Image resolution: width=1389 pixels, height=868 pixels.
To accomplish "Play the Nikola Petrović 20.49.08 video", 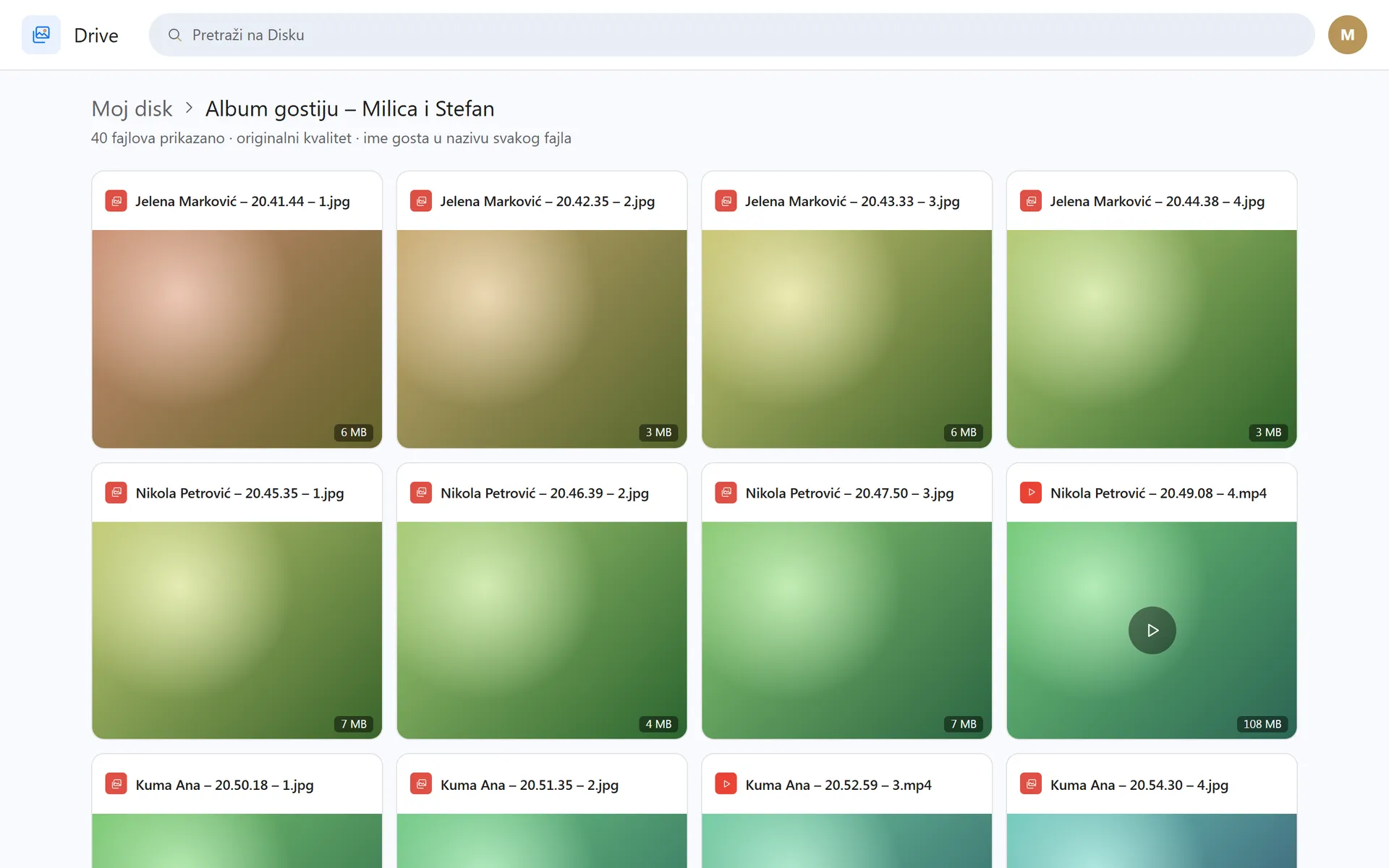I will (1152, 630).
